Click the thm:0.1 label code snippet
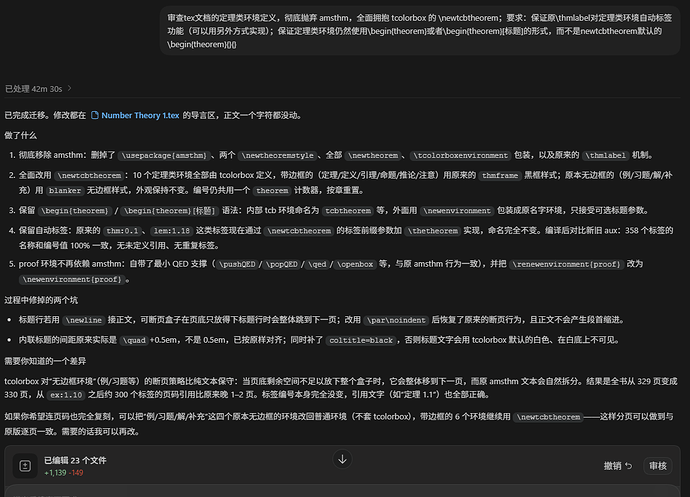690x497 pixels. tap(122, 231)
